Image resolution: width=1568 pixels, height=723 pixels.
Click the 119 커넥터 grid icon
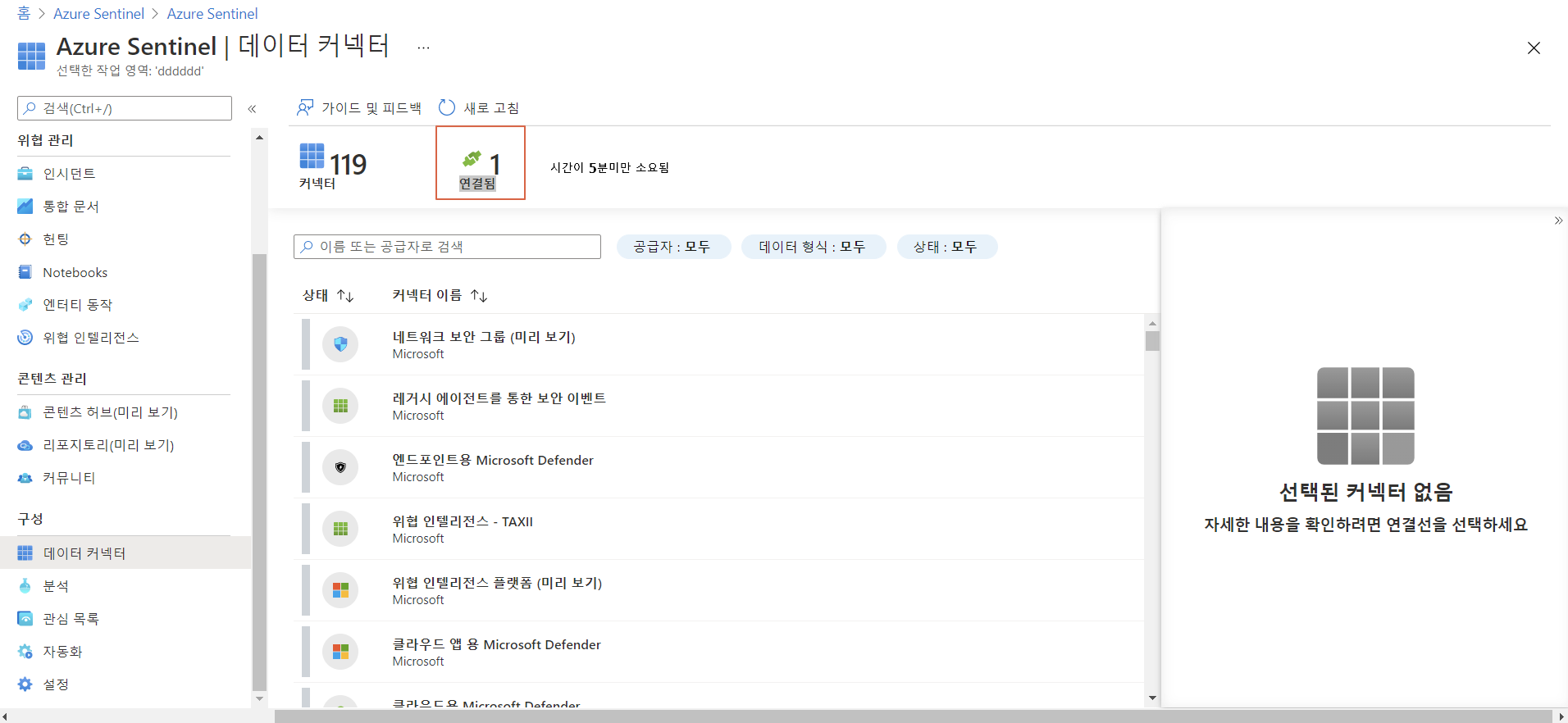click(x=312, y=156)
